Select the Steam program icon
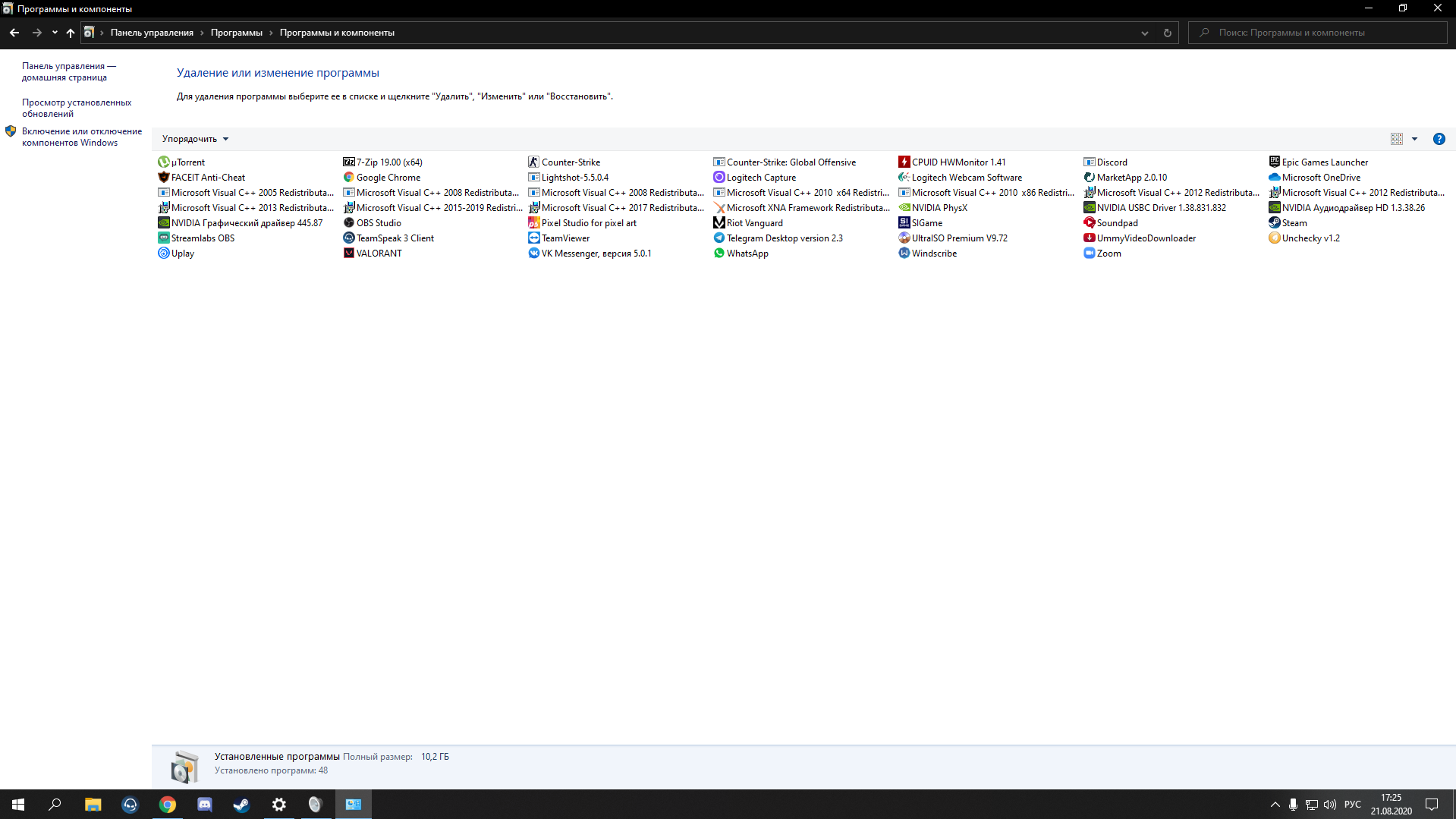Image resolution: width=1456 pixels, height=819 pixels. [1274, 223]
